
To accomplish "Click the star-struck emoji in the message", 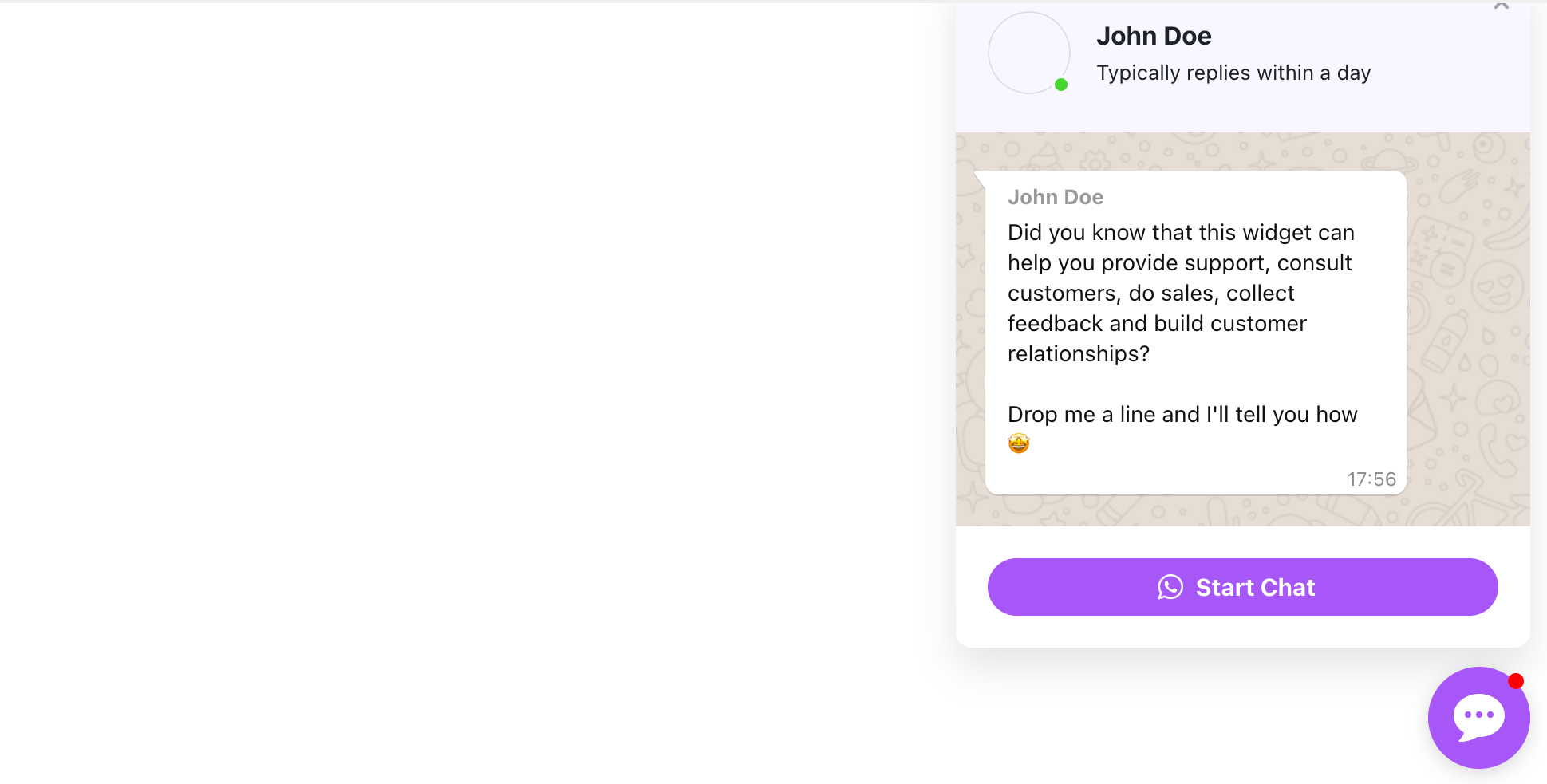I will click(x=1019, y=442).
